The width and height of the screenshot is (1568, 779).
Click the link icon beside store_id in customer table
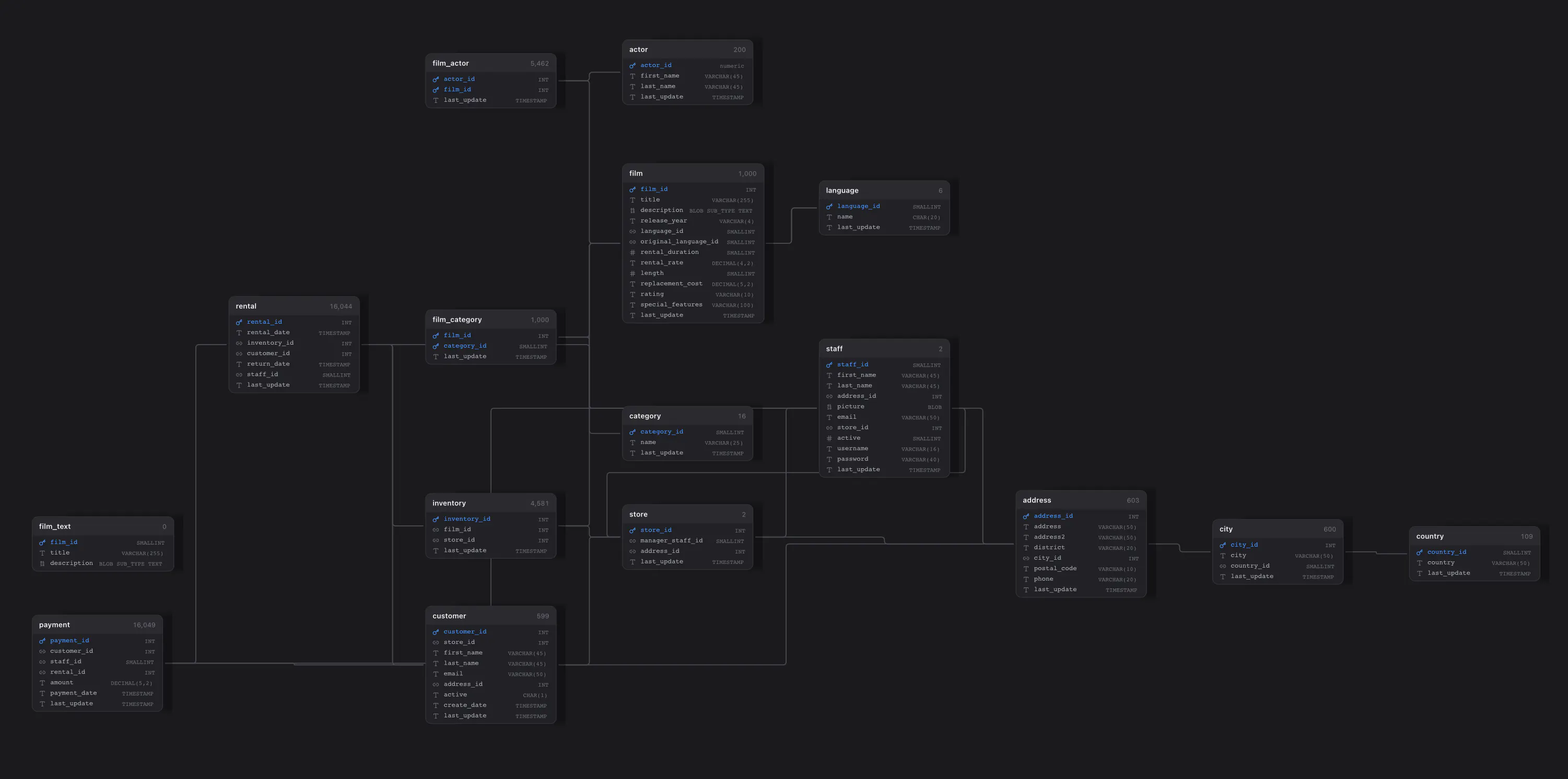click(x=436, y=643)
